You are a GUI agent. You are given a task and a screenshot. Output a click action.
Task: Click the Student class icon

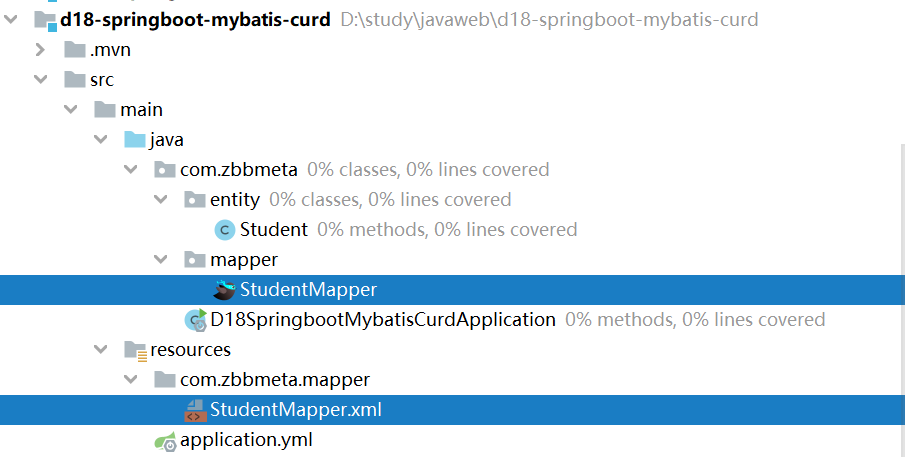click(x=225, y=230)
